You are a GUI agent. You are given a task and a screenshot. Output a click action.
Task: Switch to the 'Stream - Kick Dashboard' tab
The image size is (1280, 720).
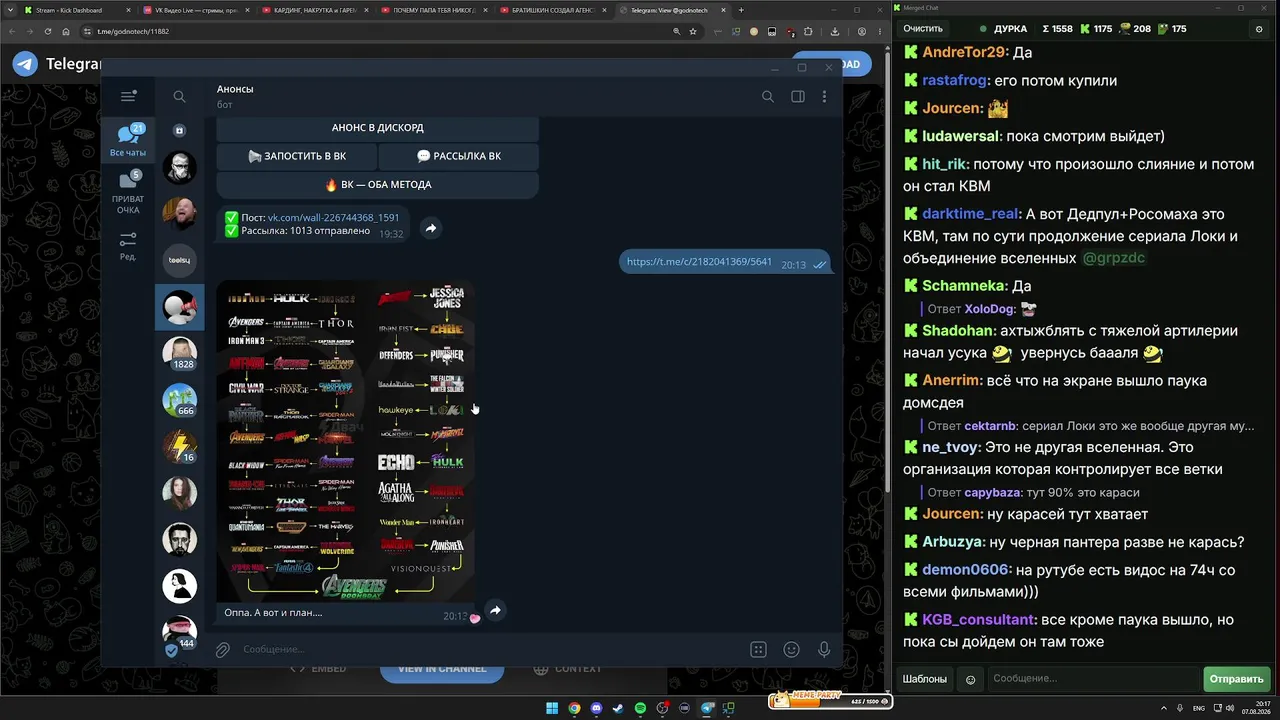pyautogui.click(x=76, y=10)
